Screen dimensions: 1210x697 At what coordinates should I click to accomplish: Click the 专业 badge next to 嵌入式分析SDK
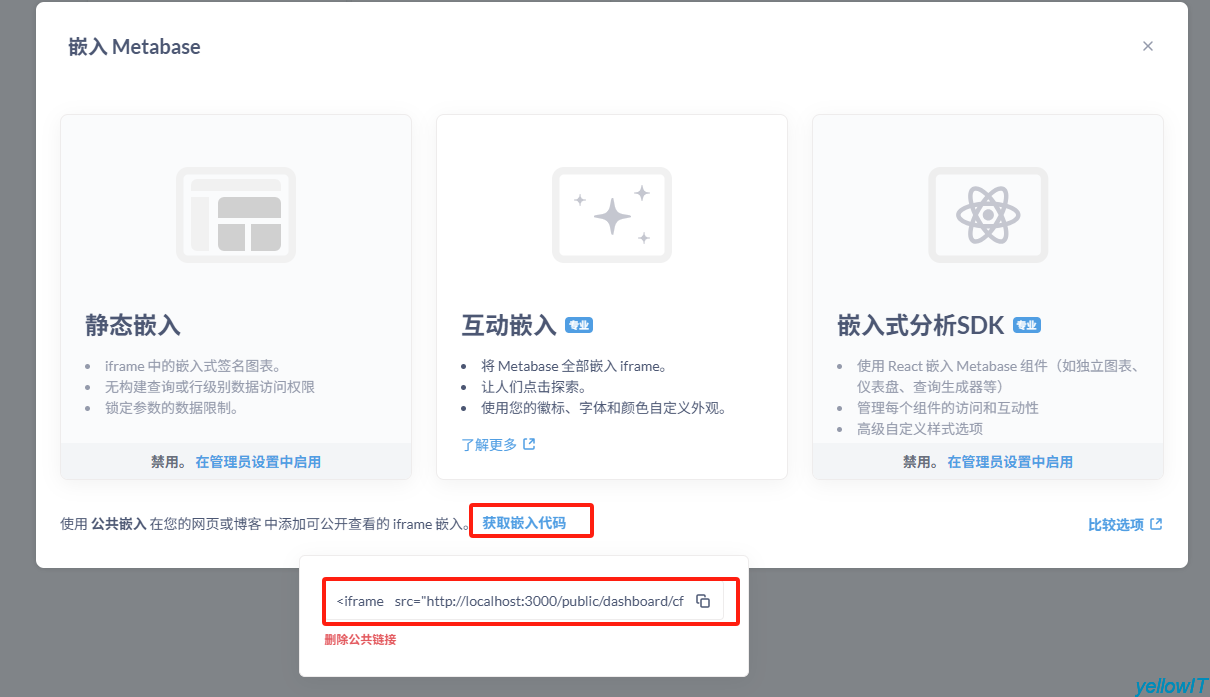[1027, 325]
